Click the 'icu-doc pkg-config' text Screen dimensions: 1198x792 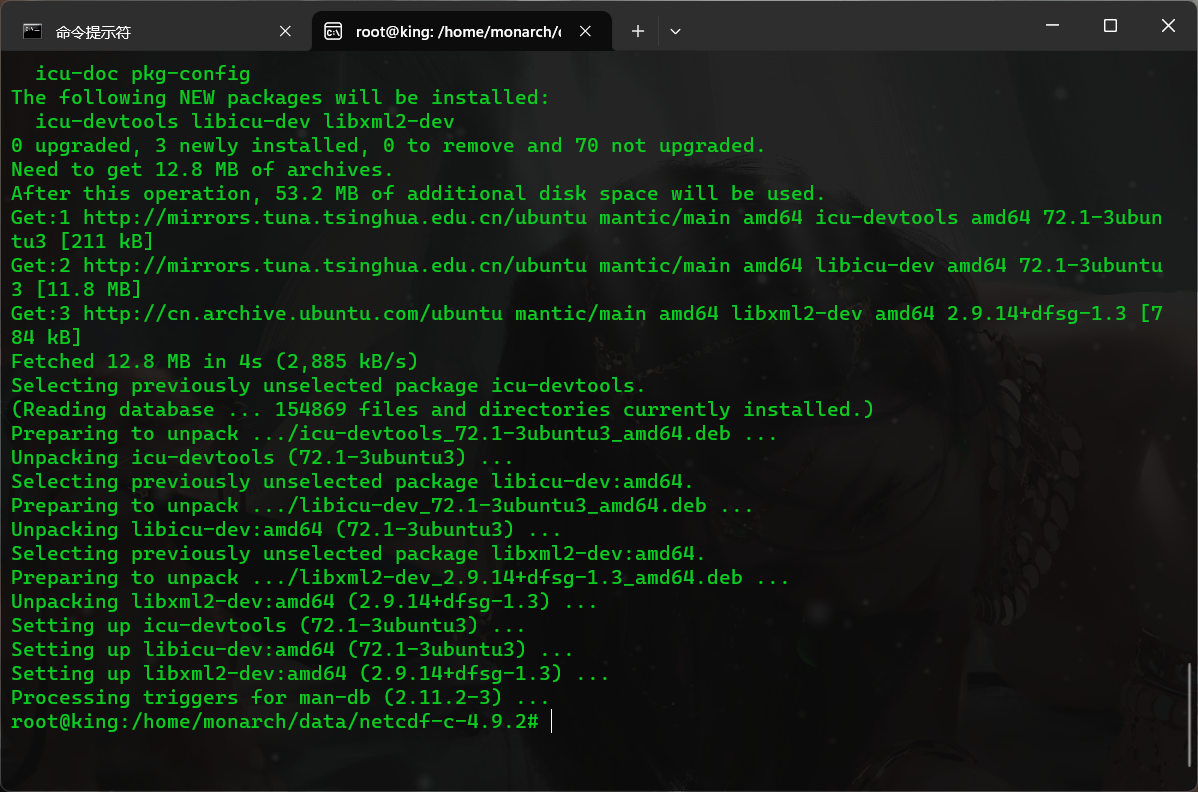tap(143, 74)
